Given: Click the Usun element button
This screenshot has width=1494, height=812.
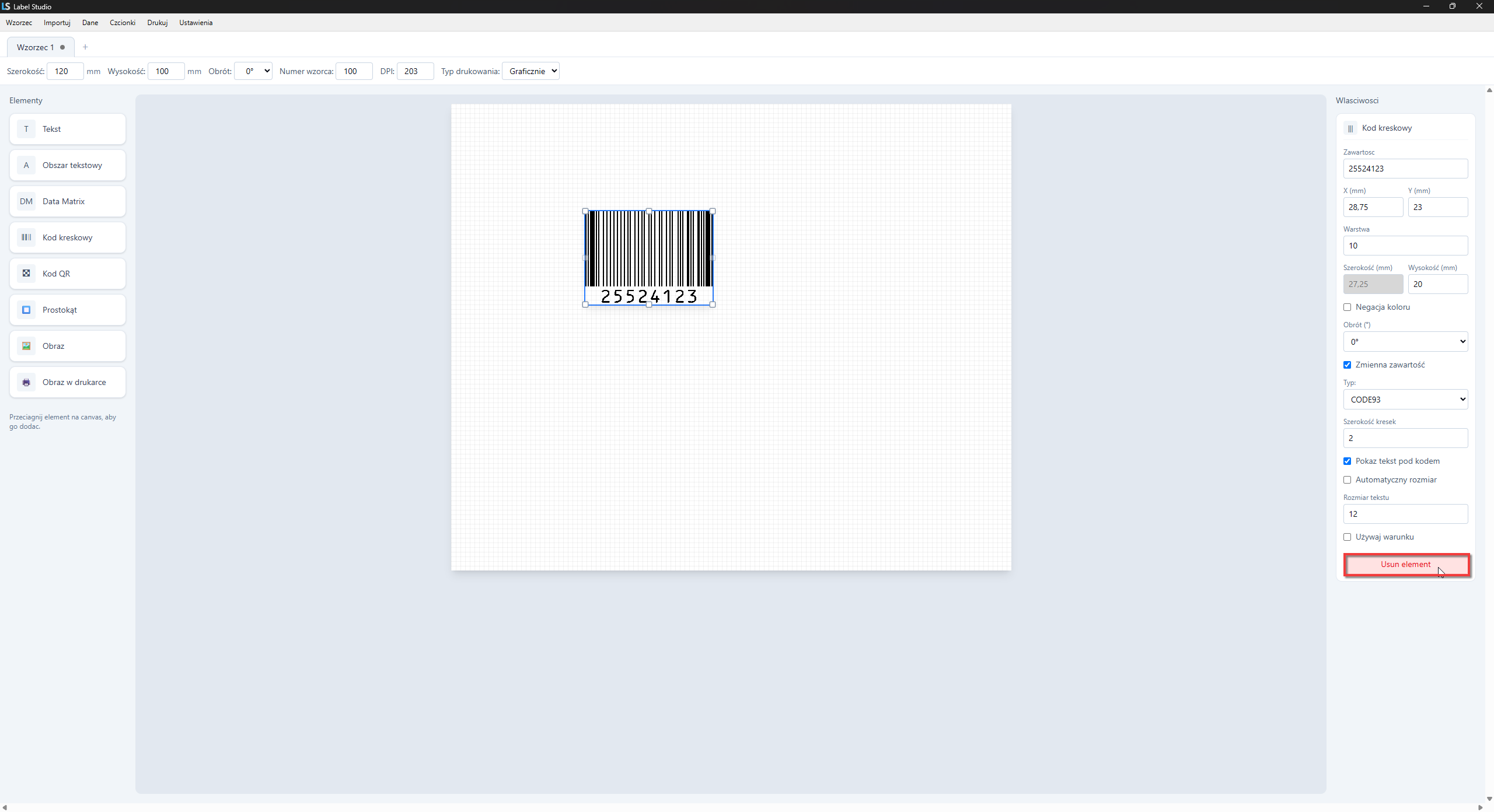Looking at the screenshot, I should [1405, 564].
